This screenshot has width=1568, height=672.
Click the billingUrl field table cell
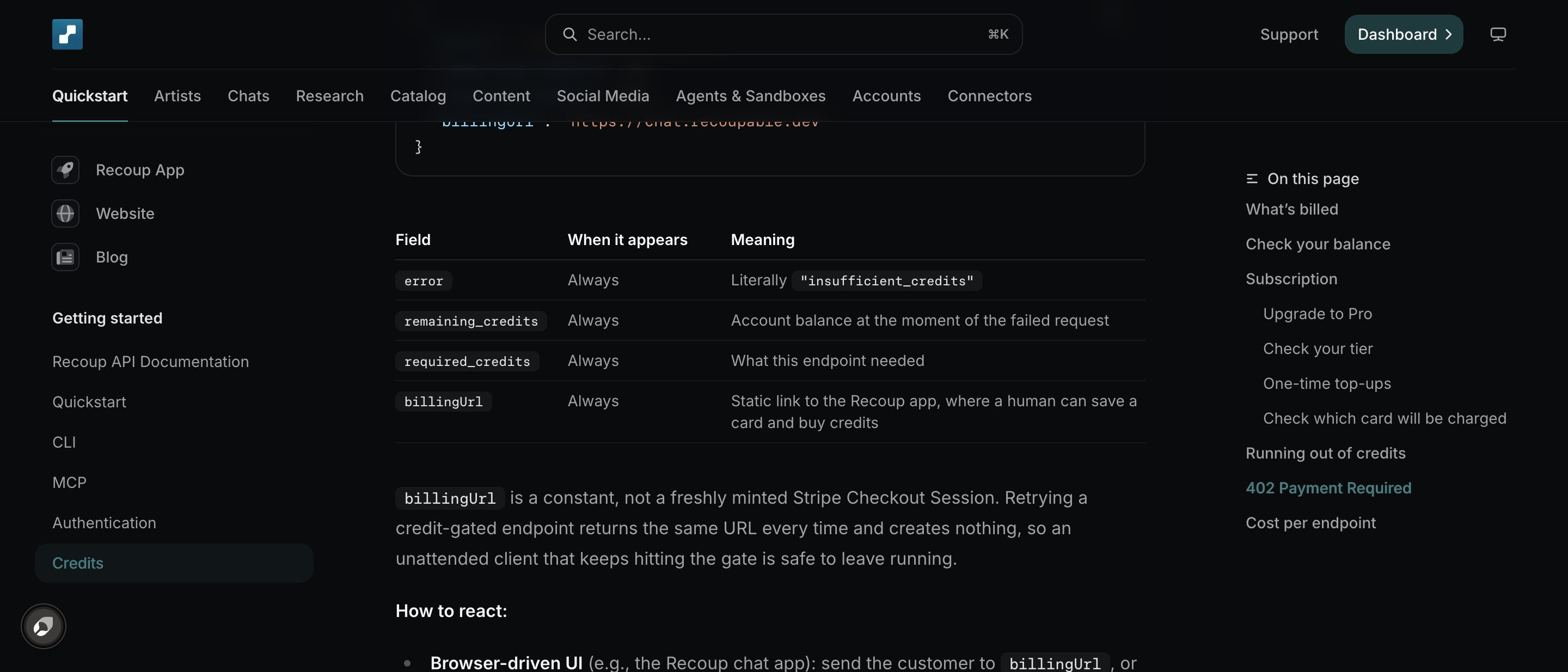[443, 401]
